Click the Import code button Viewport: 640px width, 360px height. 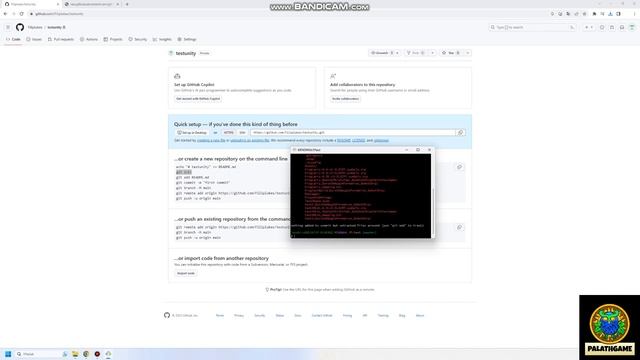186,273
